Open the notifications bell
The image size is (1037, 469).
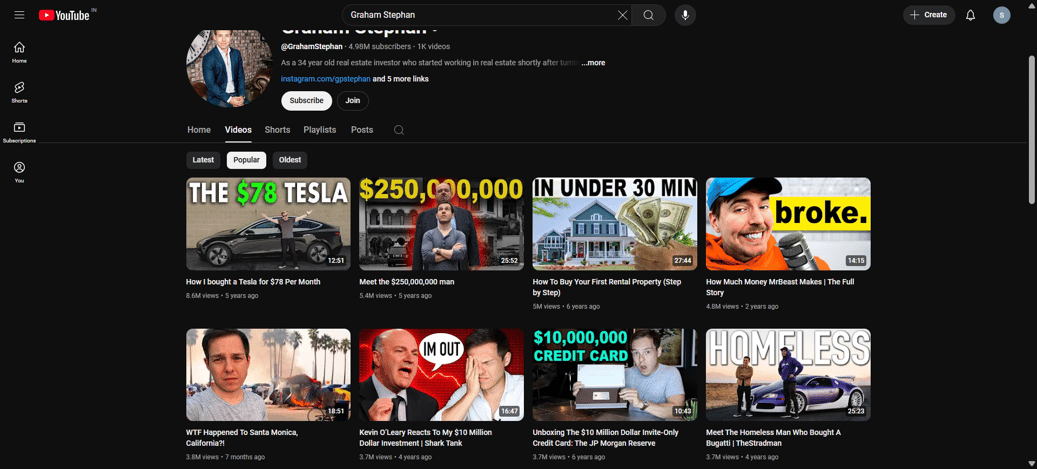coord(970,15)
